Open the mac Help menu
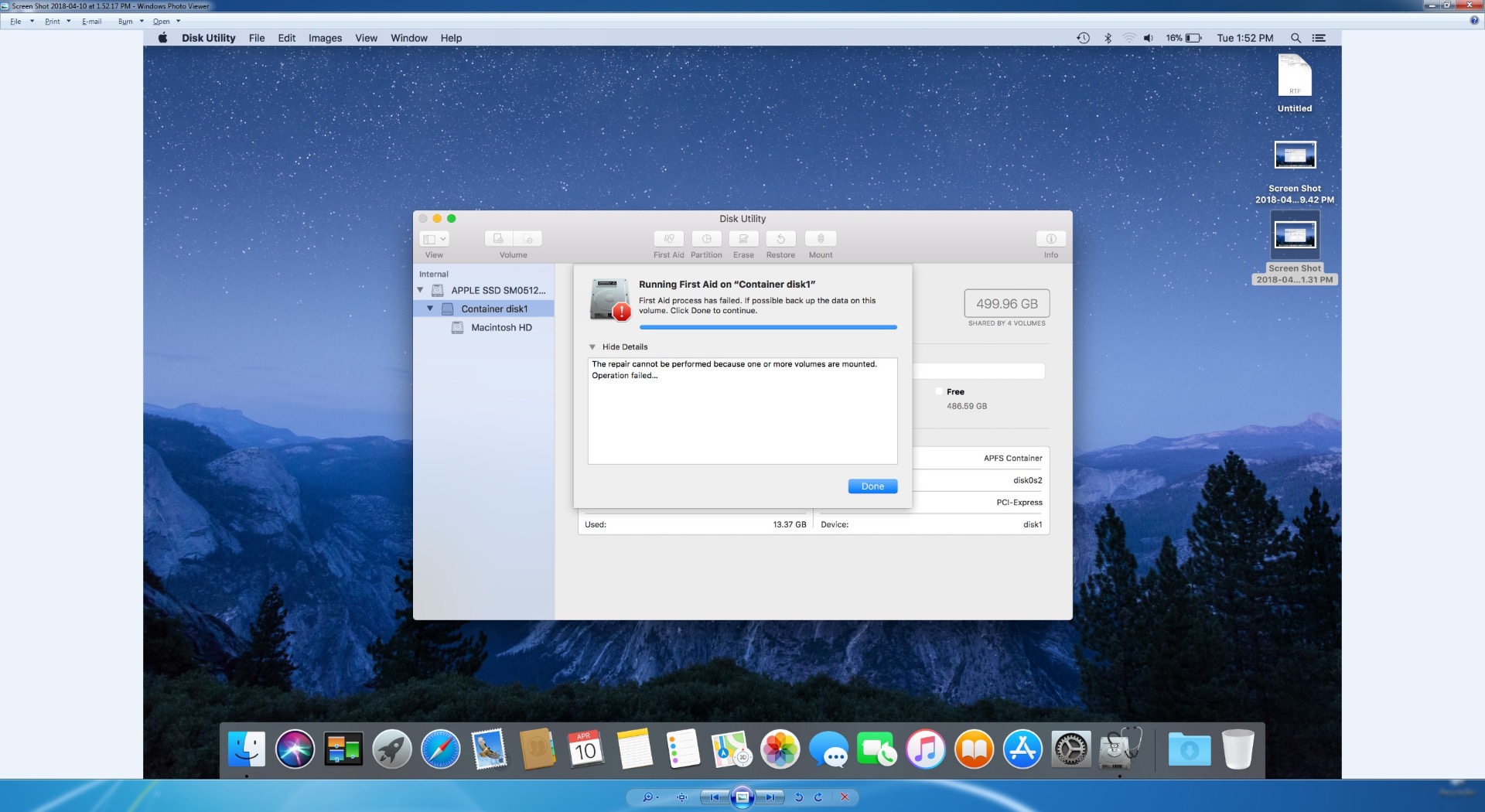The image size is (1485, 812). (451, 38)
